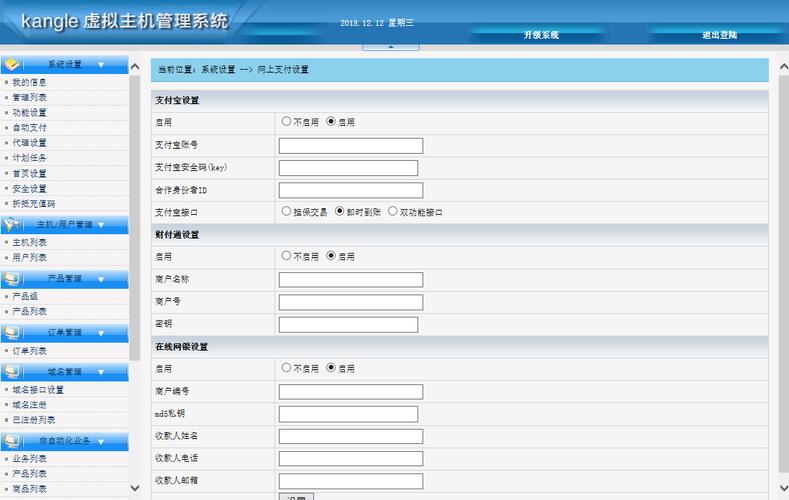This screenshot has width=789, height=500.
Task: Collapse the 系统设置 section arrow
Action: (x=101, y=65)
